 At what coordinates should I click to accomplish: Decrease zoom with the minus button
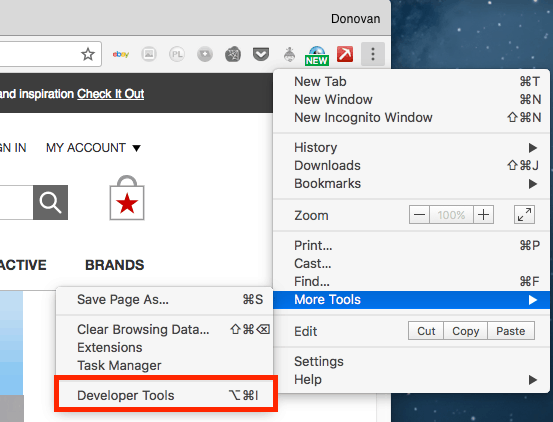[x=419, y=215]
